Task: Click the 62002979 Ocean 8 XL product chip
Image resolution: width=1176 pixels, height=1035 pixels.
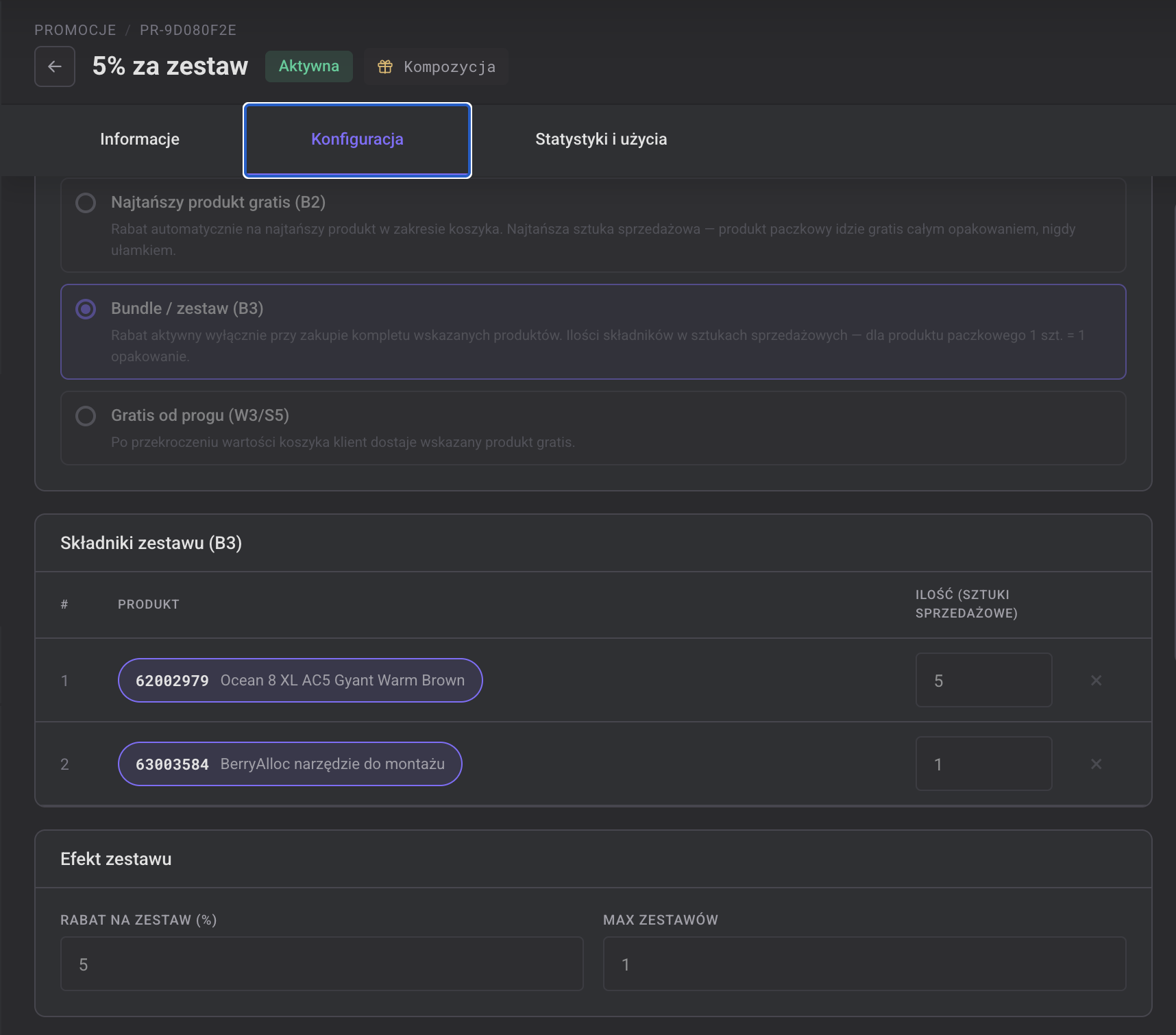Action: (x=300, y=680)
